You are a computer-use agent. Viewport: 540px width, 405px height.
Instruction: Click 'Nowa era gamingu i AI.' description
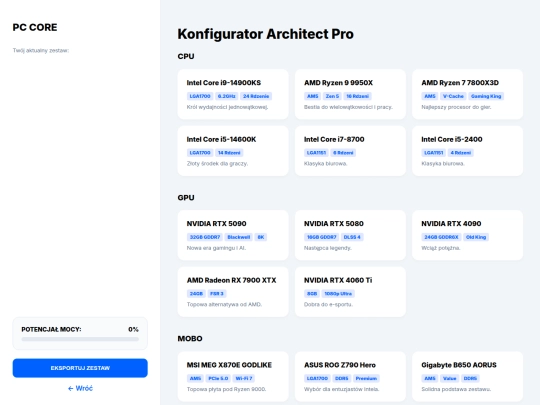(216, 248)
